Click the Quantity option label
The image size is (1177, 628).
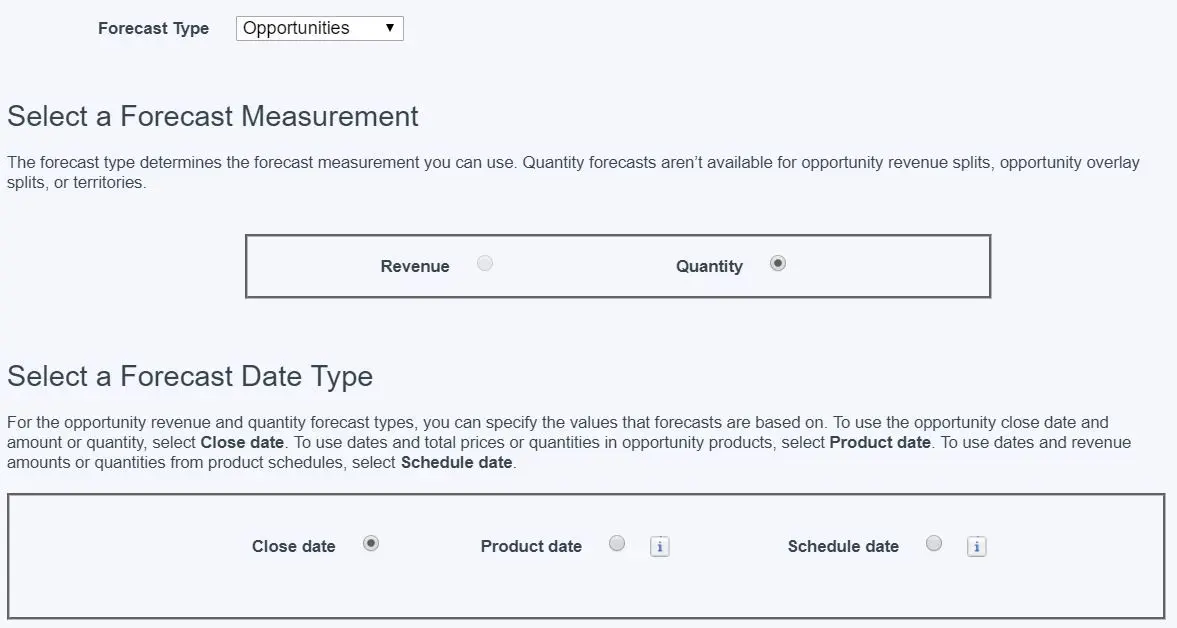(709, 266)
